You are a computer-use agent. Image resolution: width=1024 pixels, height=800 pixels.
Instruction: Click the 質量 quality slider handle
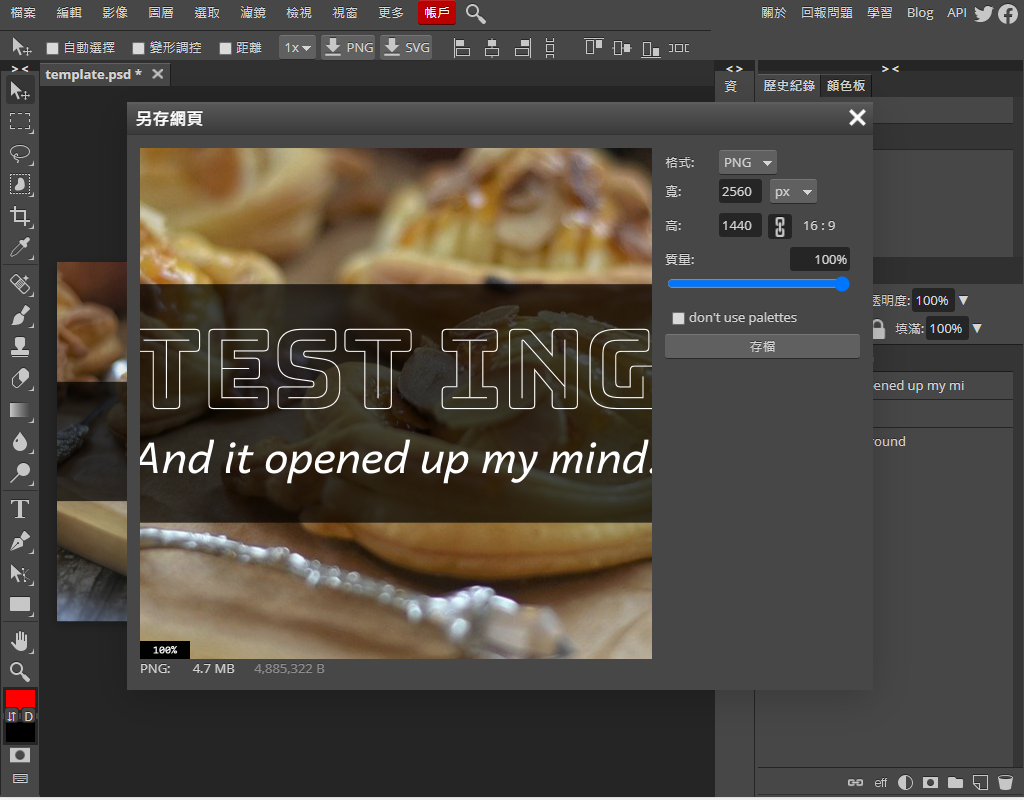(842, 283)
